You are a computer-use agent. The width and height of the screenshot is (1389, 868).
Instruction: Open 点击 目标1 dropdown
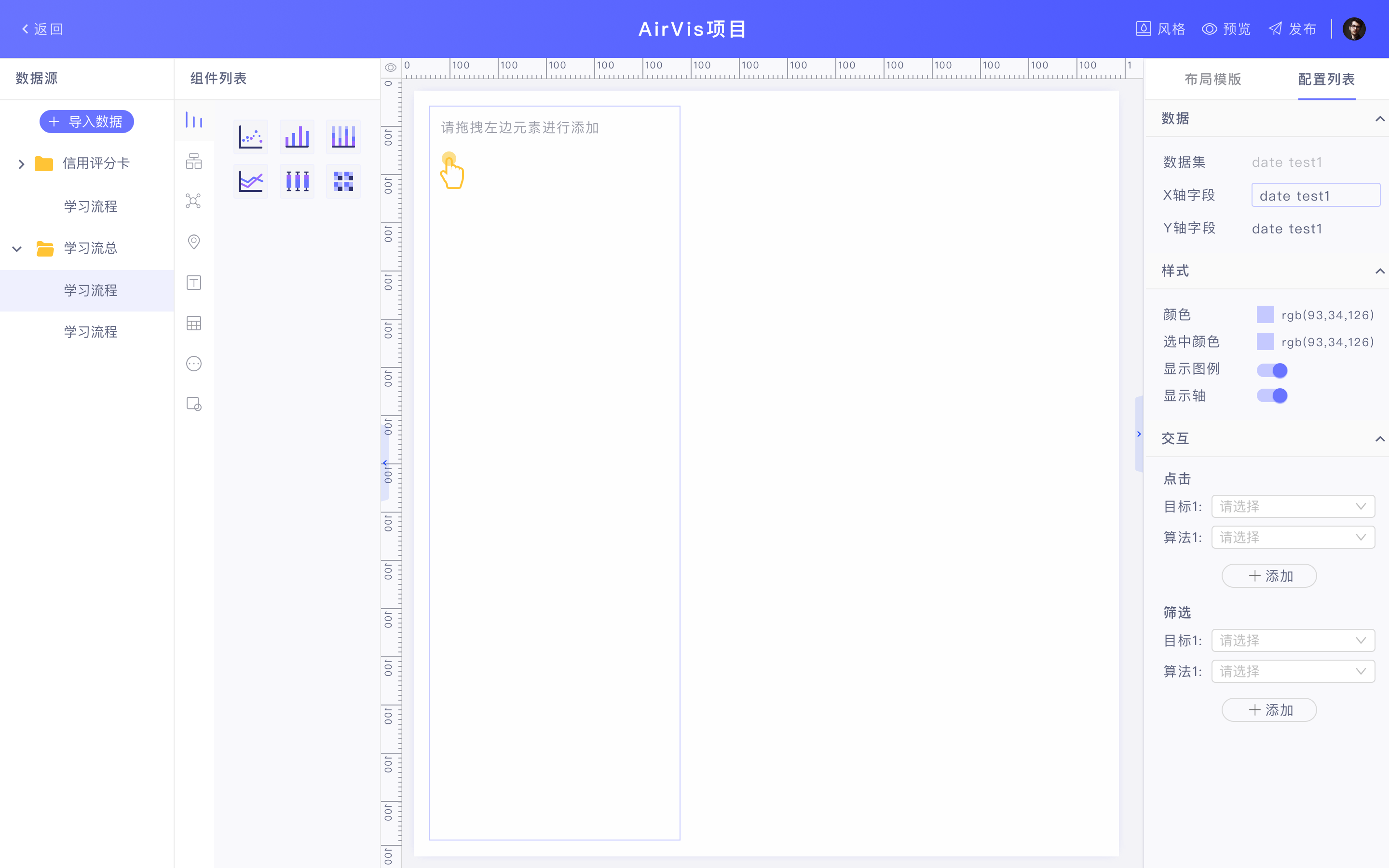click(1293, 506)
